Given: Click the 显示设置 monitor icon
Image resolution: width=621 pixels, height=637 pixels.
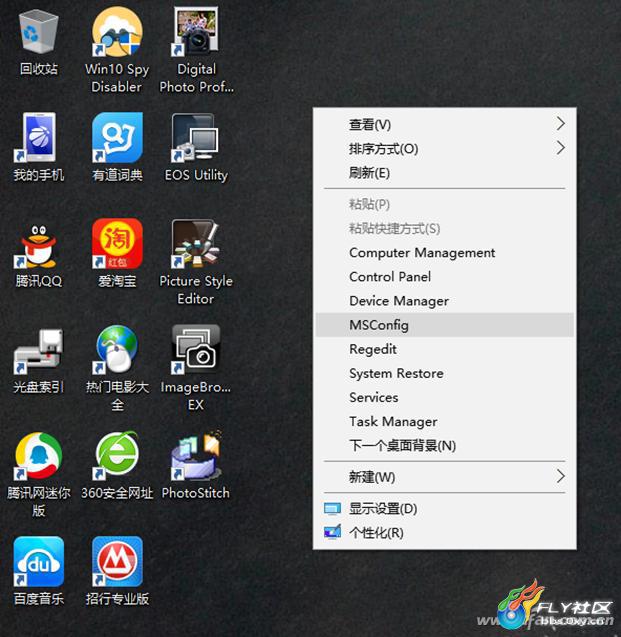Looking at the screenshot, I should point(332,509).
